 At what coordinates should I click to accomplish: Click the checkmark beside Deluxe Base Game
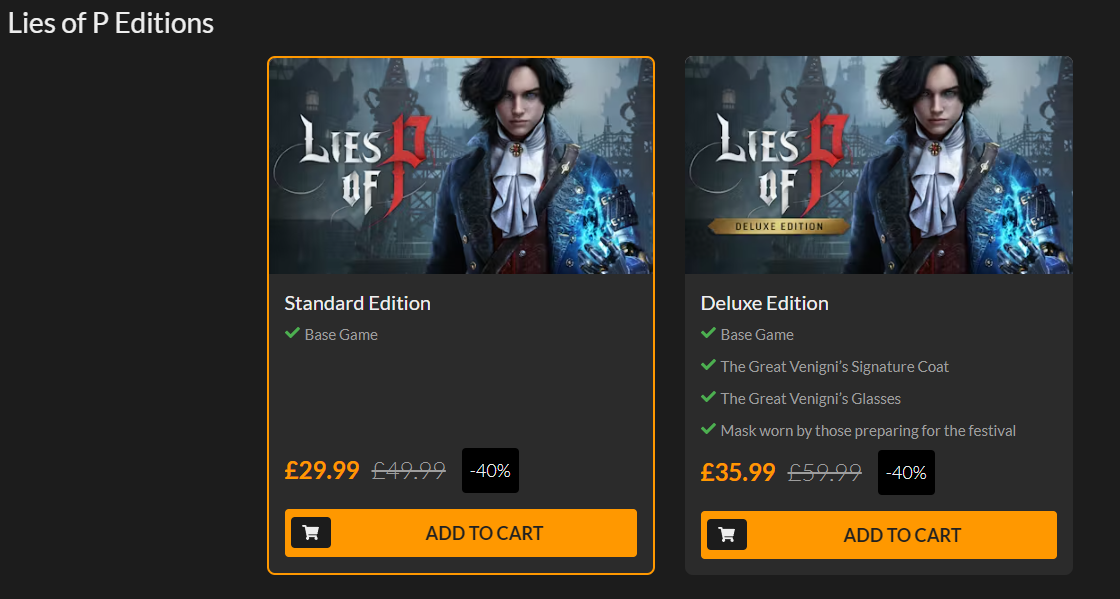tap(708, 334)
